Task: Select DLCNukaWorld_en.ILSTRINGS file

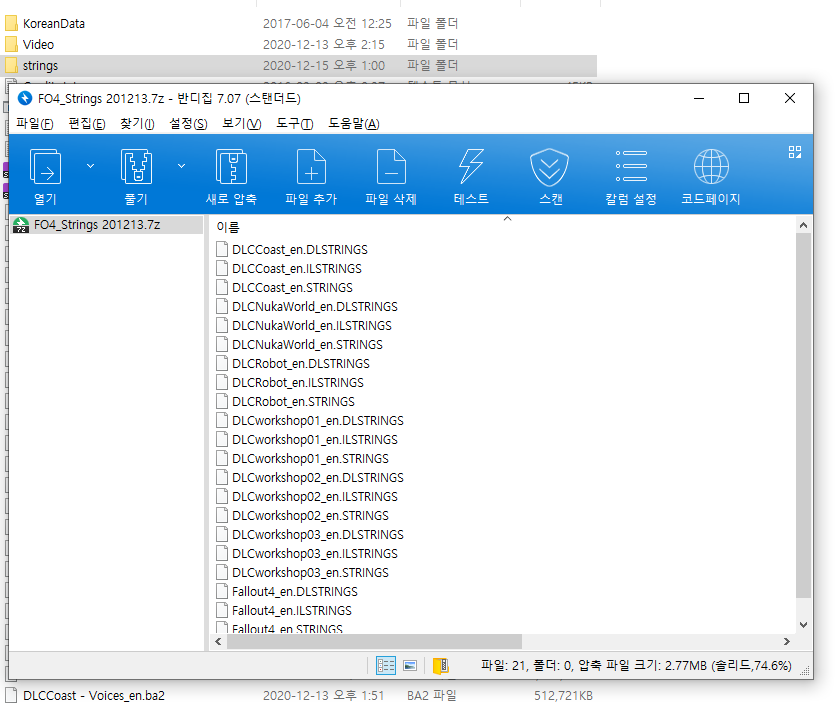Action: [312, 326]
